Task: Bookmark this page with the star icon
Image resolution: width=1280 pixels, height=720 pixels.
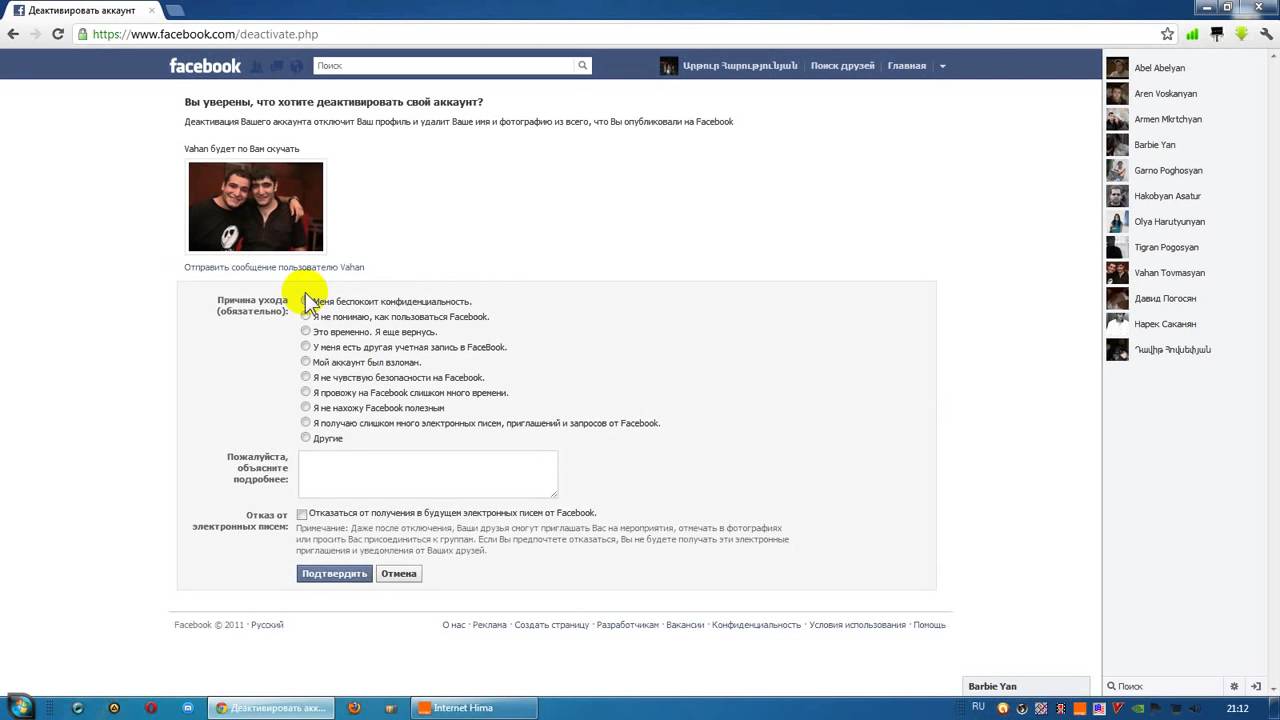Action: coord(1167,34)
